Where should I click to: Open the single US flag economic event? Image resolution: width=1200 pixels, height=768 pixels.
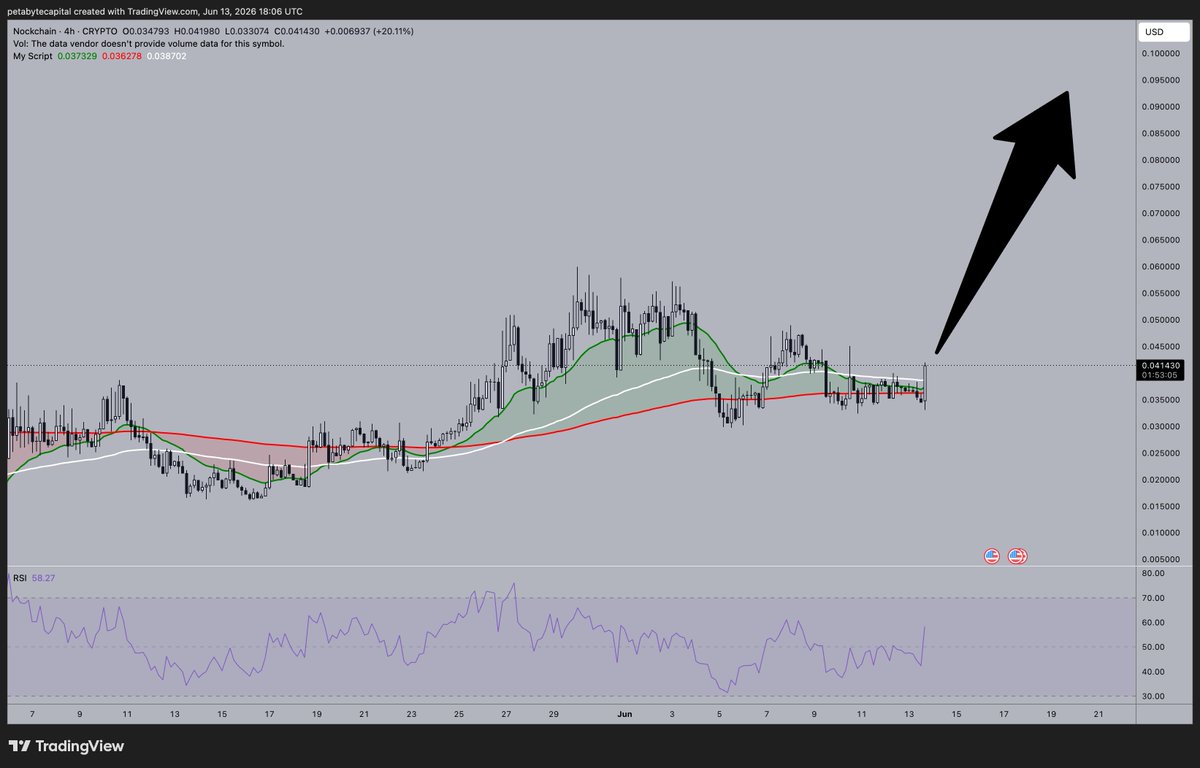992,556
